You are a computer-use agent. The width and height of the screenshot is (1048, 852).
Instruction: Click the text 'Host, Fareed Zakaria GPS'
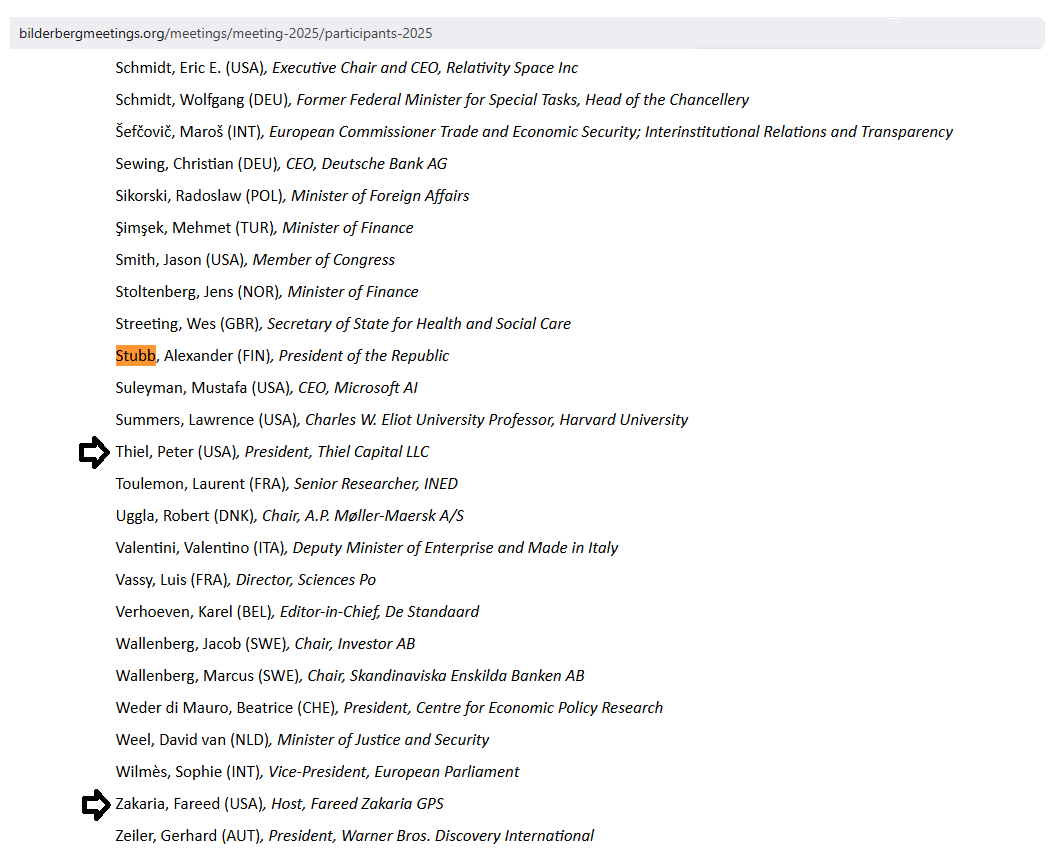pos(357,804)
